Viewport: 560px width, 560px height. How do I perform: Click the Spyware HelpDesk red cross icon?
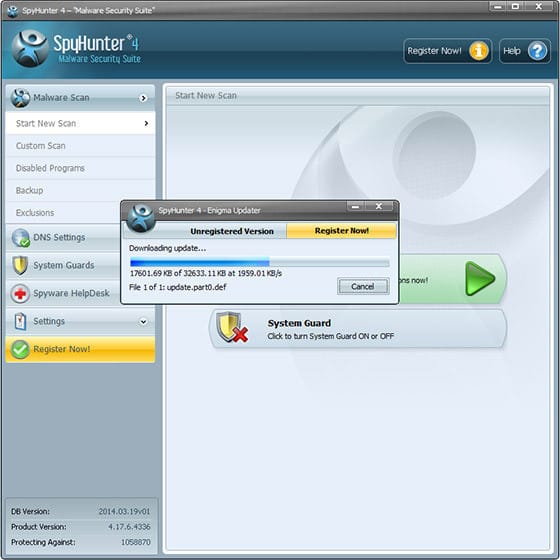20,294
